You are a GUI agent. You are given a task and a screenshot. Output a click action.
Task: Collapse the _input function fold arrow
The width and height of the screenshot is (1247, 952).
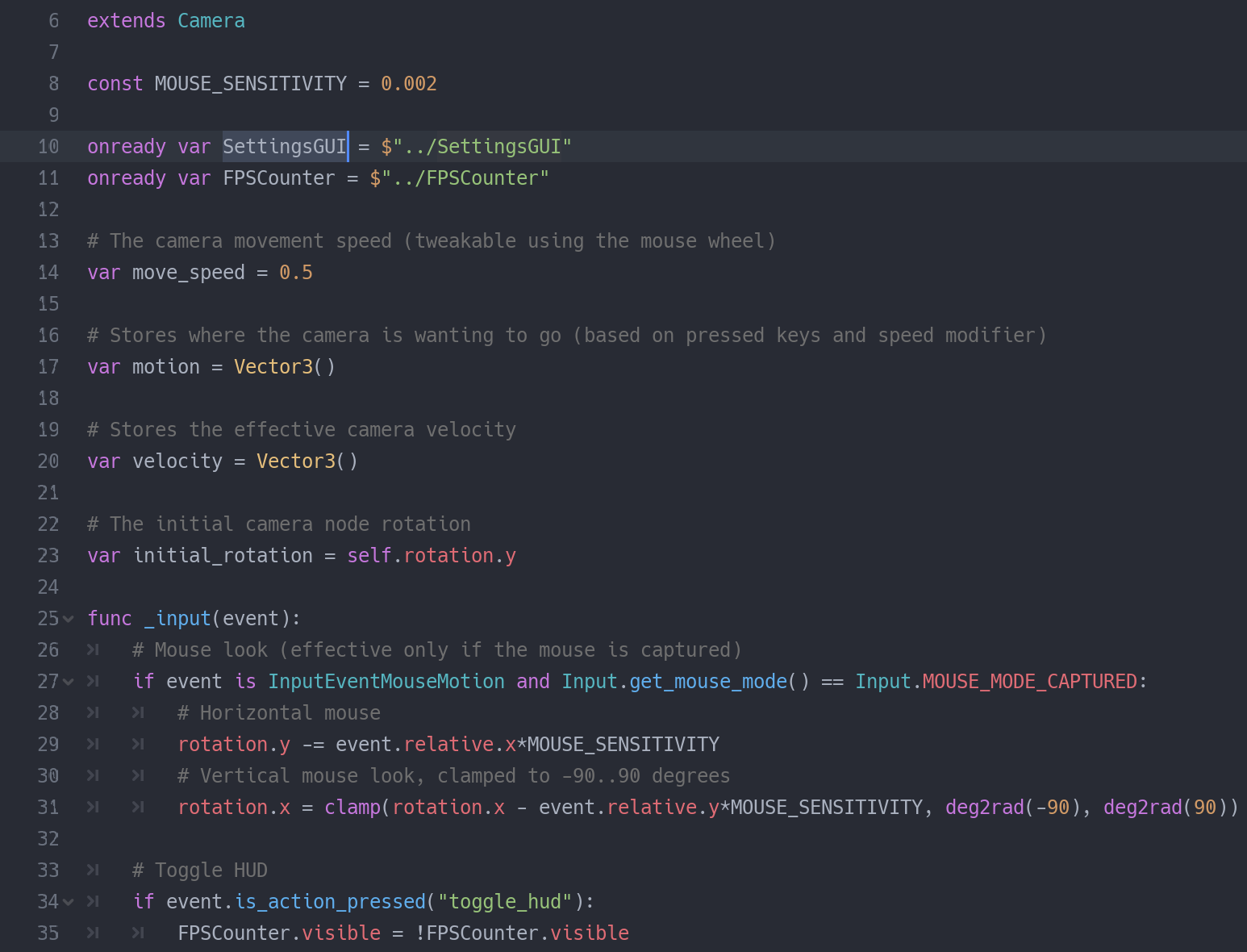[69, 619]
